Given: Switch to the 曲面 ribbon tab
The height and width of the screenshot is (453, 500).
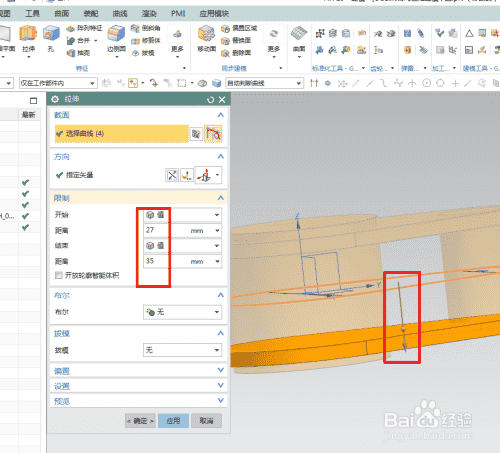Looking at the screenshot, I should click(62, 14).
